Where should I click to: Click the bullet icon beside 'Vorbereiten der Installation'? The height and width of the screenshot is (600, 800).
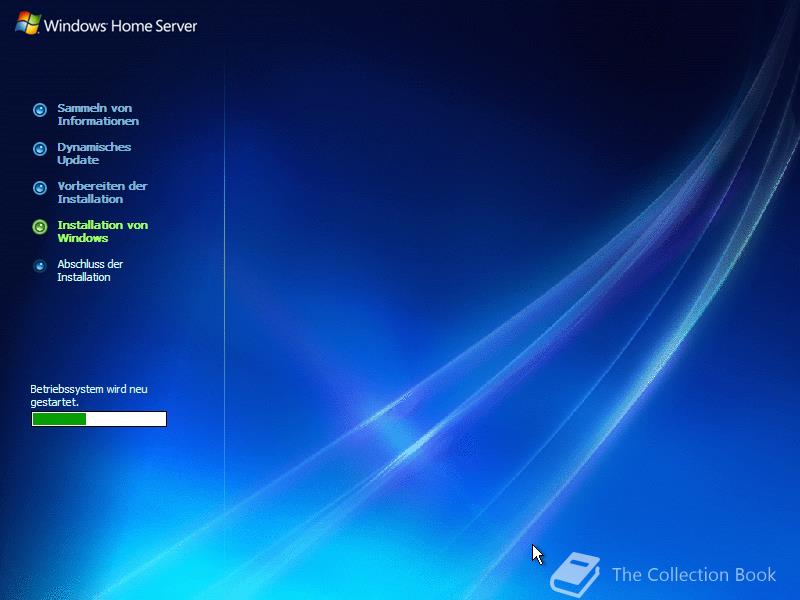click(40, 188)
